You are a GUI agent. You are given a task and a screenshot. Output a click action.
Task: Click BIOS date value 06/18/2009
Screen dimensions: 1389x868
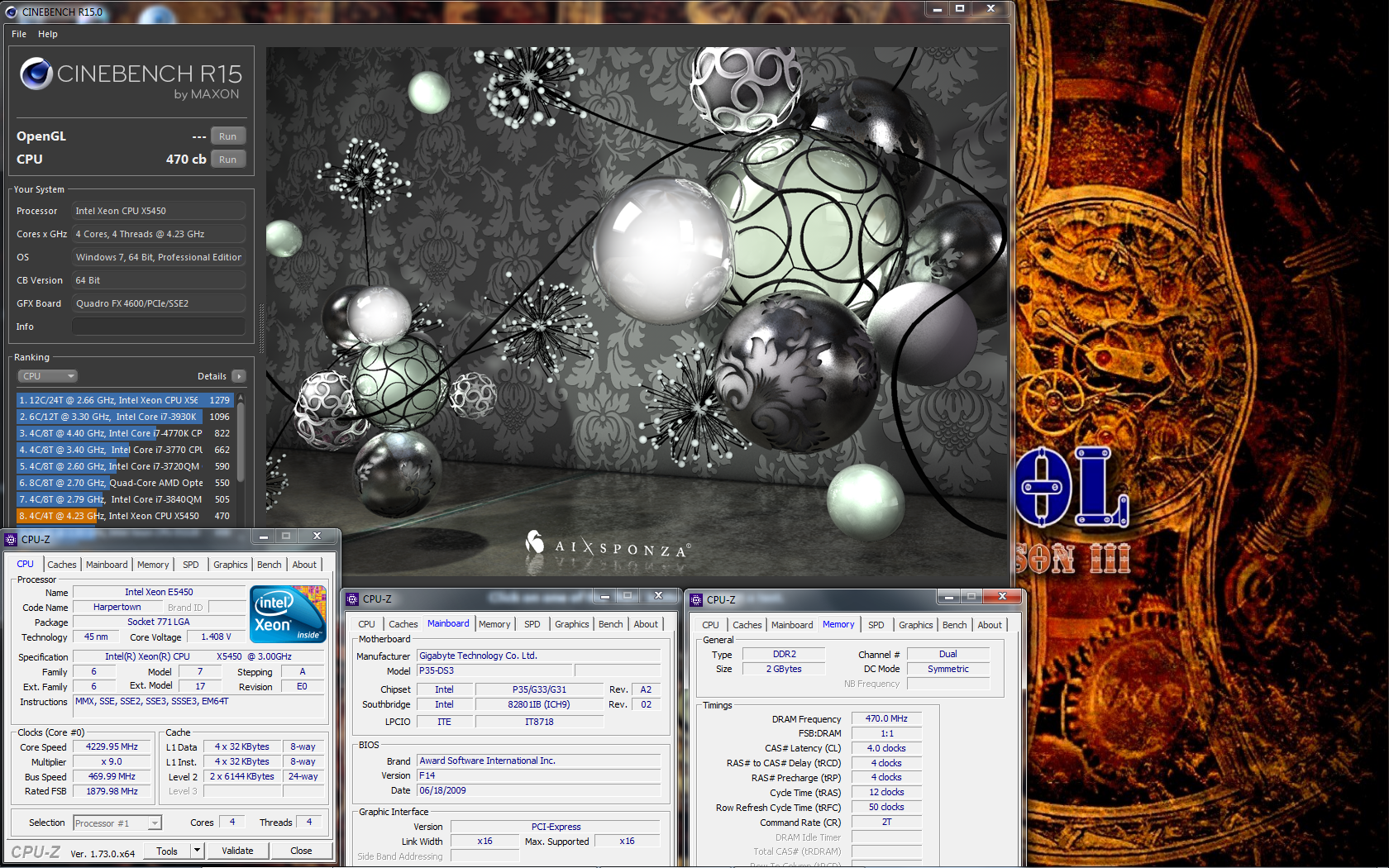[538, 790]
